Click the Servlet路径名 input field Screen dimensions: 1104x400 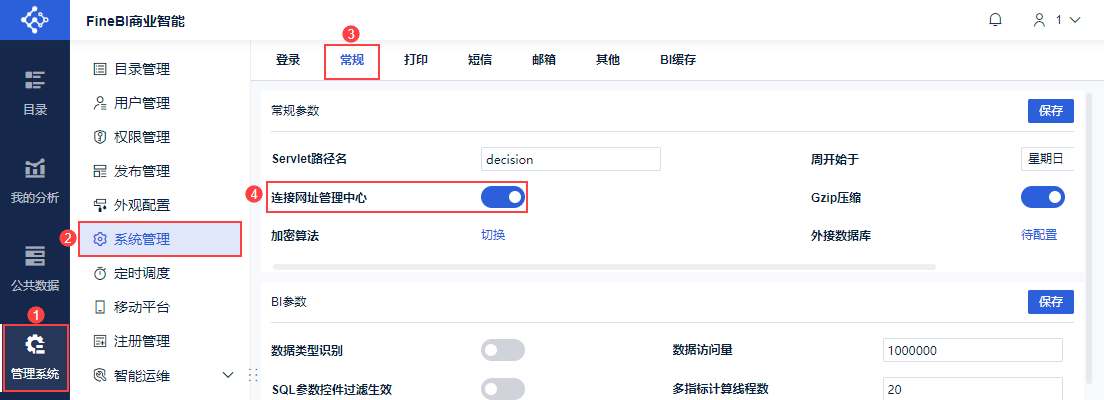[x=570, y=159]
